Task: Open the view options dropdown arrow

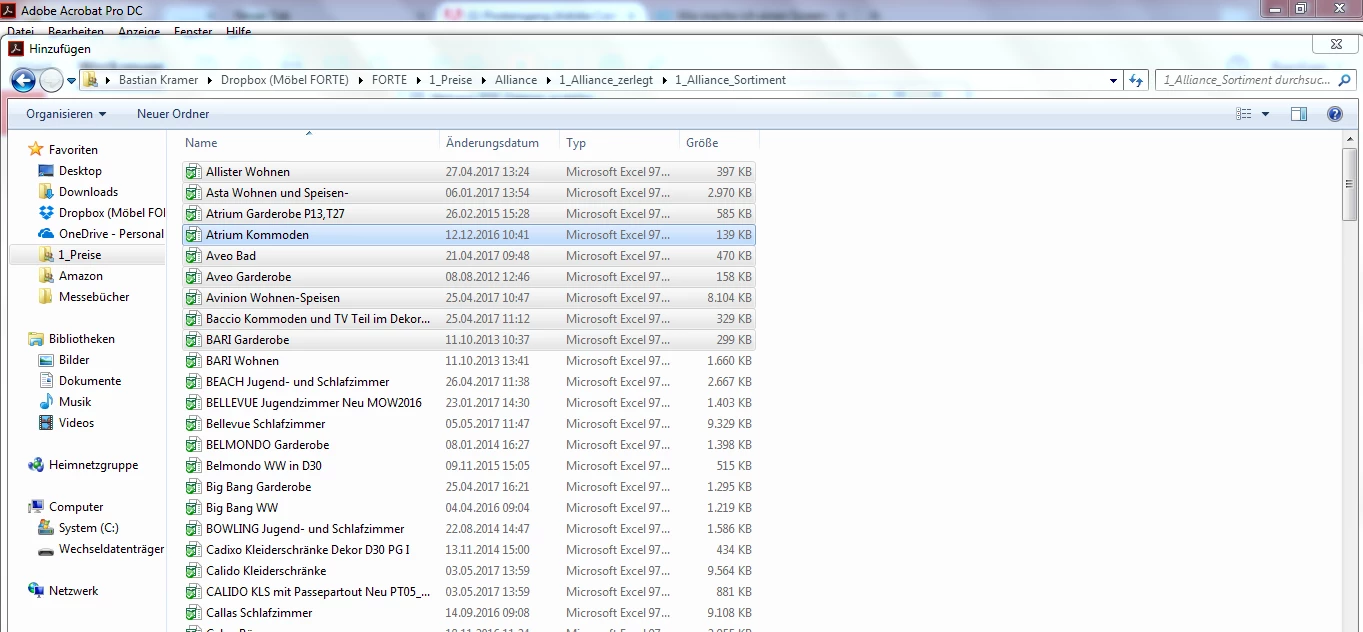Action: 1265,114
